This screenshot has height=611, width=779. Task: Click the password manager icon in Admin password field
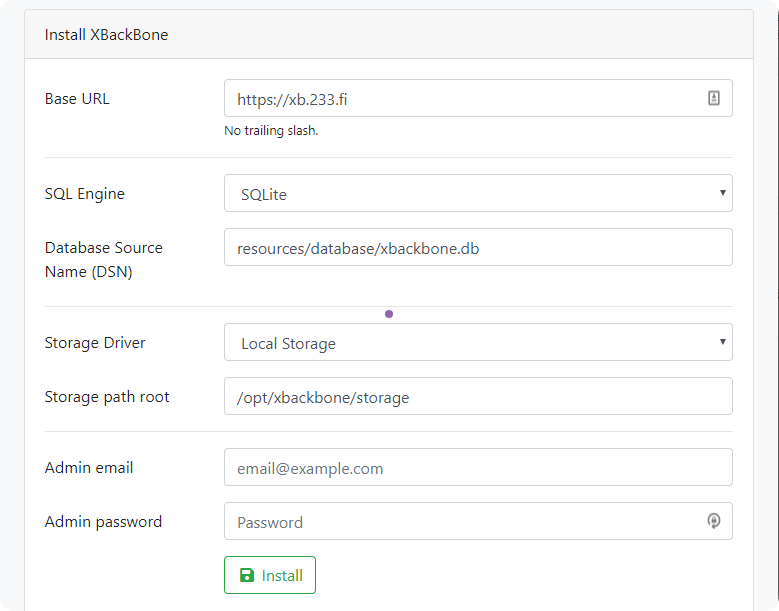[713, 521]
